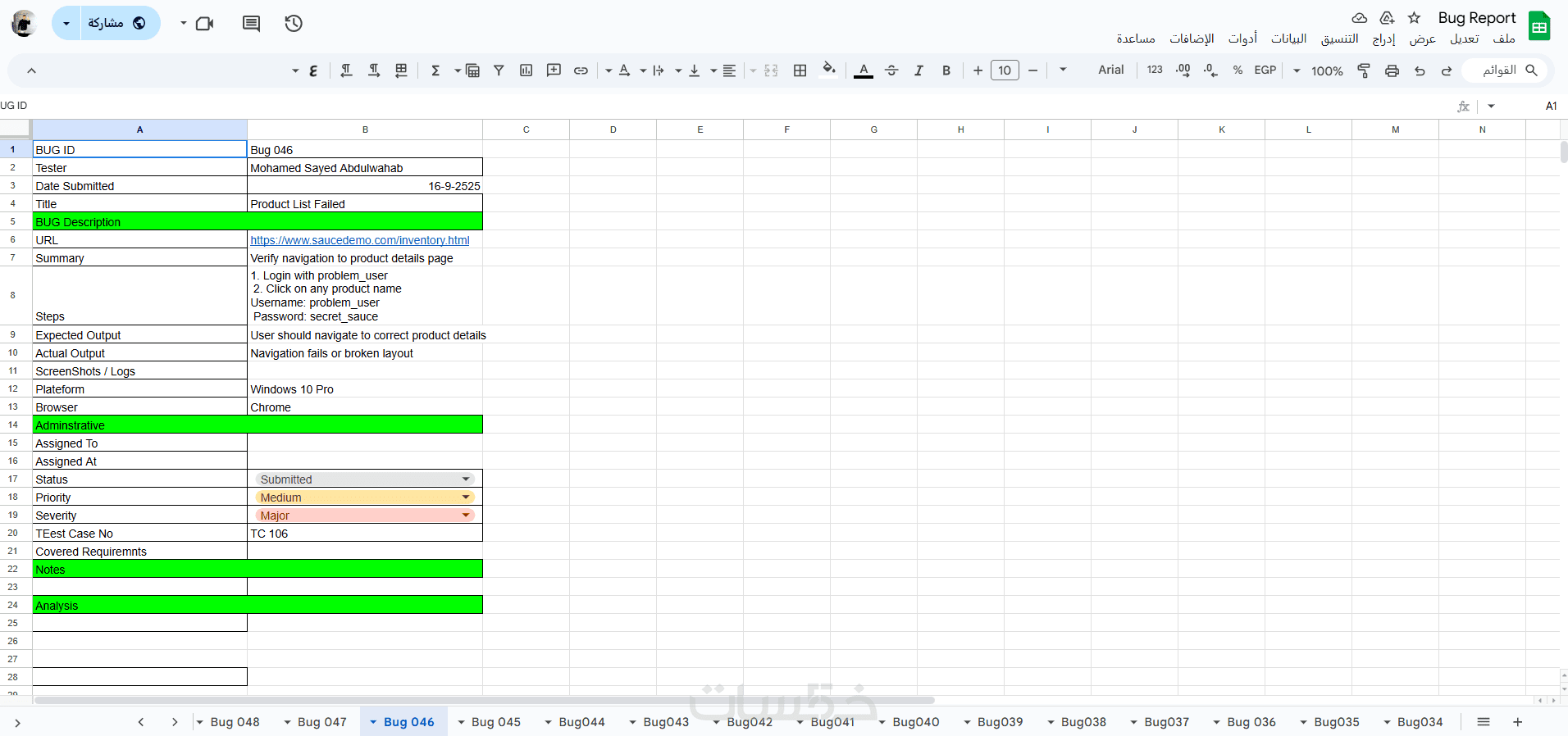The height and width of the screenshot is (736, 1568).
Task: Toggle bold formatting
Action: coord(946,70)
